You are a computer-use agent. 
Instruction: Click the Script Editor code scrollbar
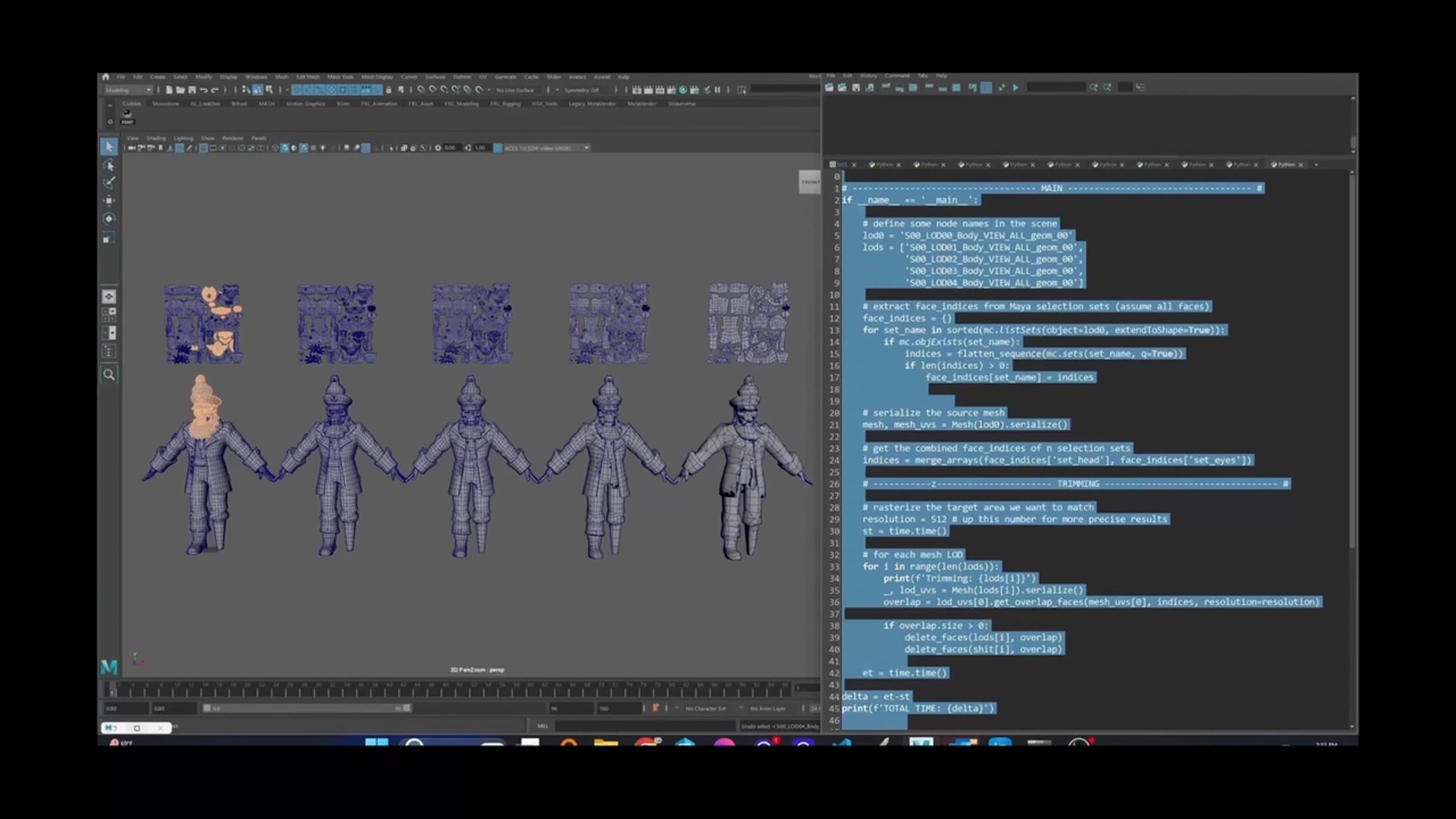pyautogui.click(x=1352, y=361)
